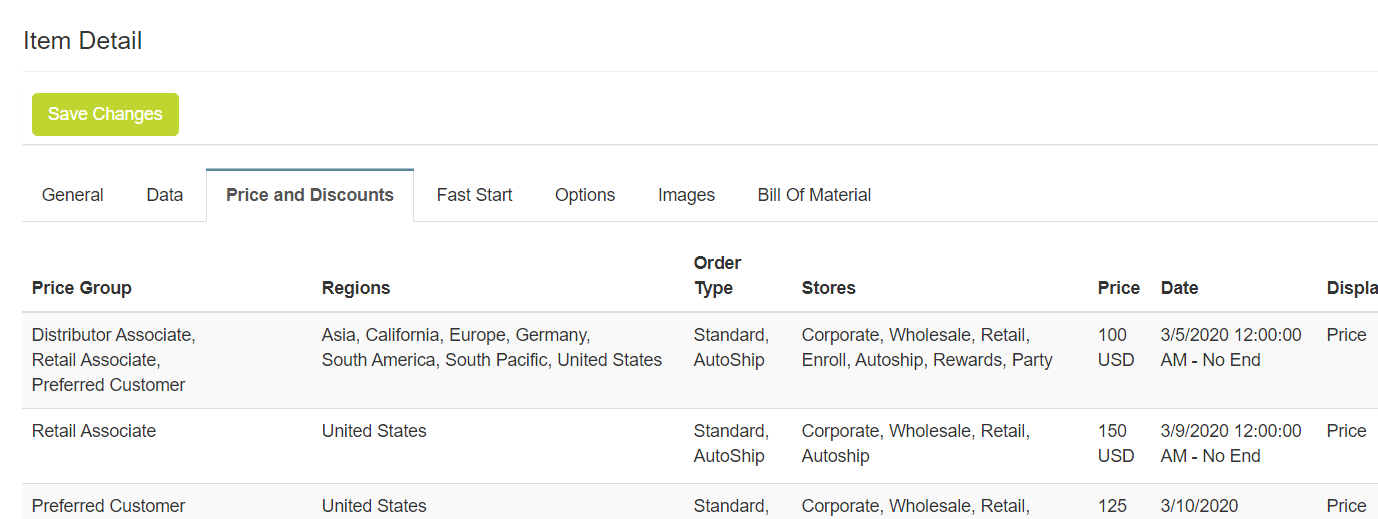Click the 3/9/2020 date cell
Screen dimensions: 1378x519
pos(1231,443)
